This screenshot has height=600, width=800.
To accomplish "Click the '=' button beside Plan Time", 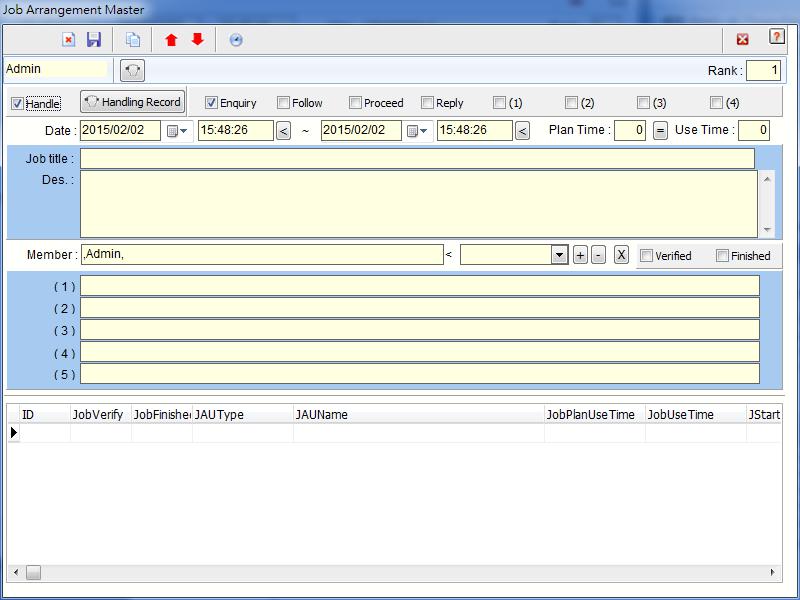I will (x=660, y=131).
